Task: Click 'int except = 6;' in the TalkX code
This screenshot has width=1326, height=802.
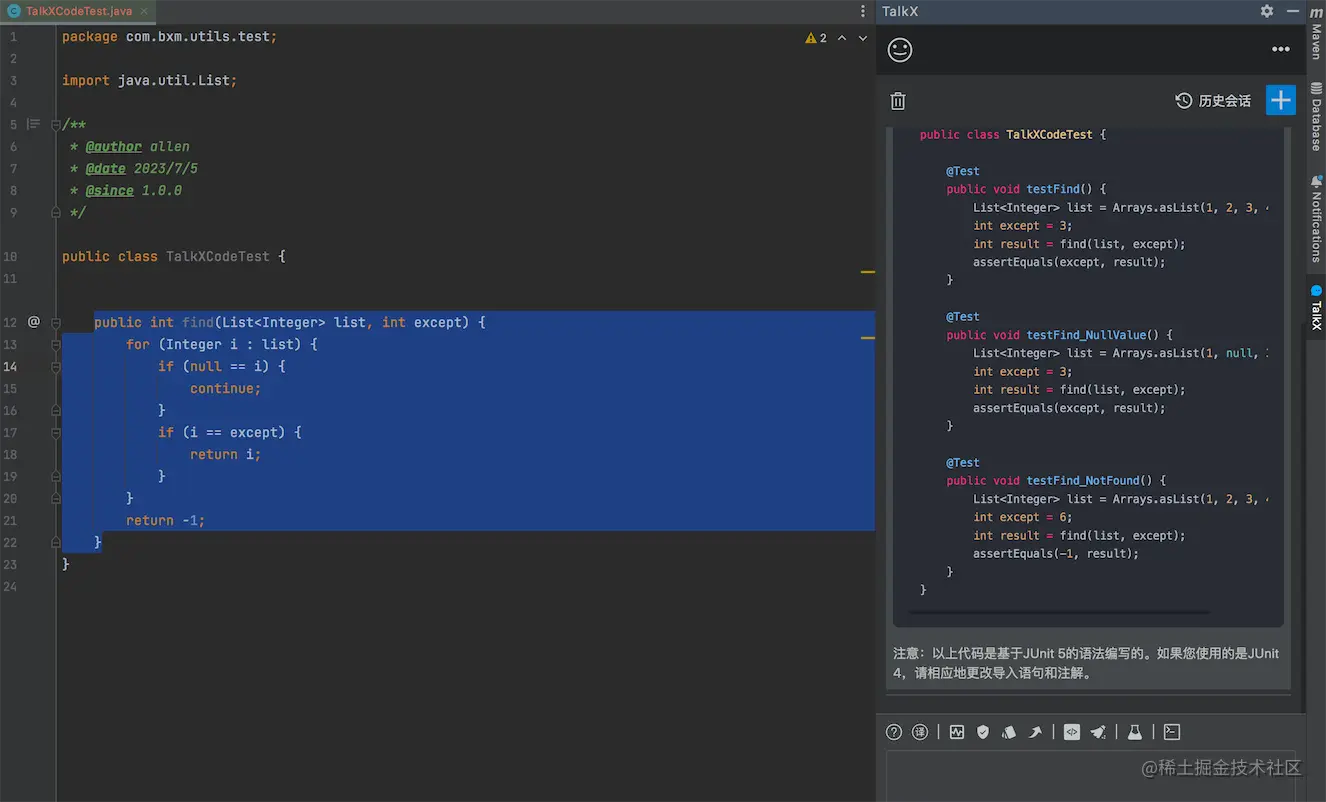Action: [1023, 517]
